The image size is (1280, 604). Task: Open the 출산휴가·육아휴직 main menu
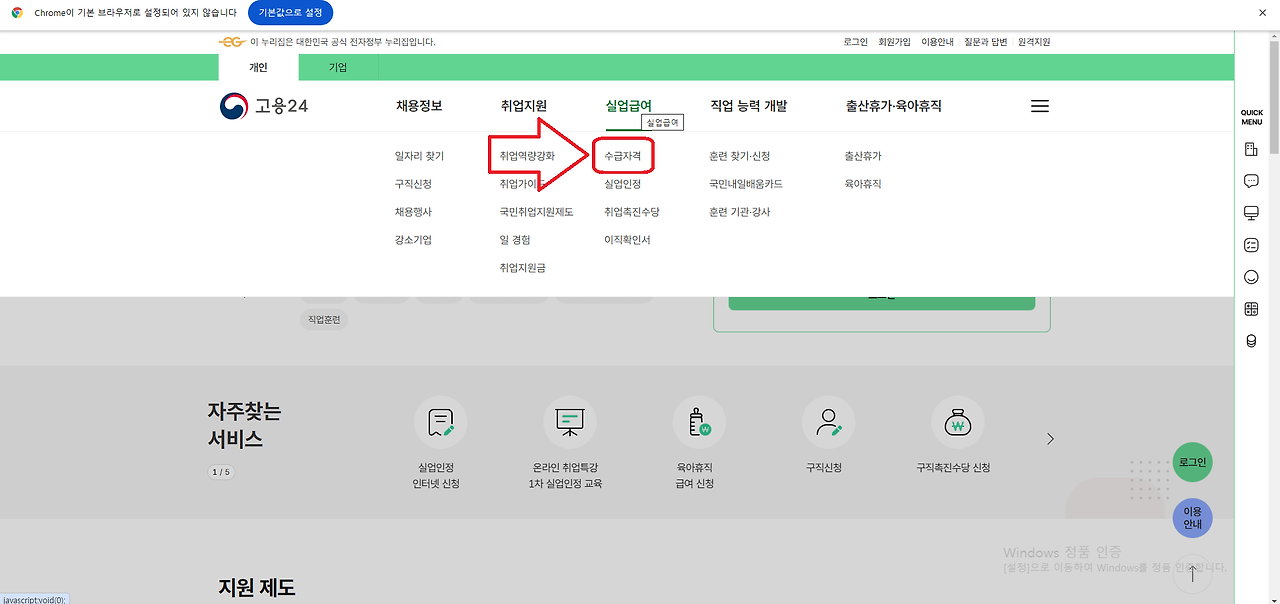tap(893, 106)
